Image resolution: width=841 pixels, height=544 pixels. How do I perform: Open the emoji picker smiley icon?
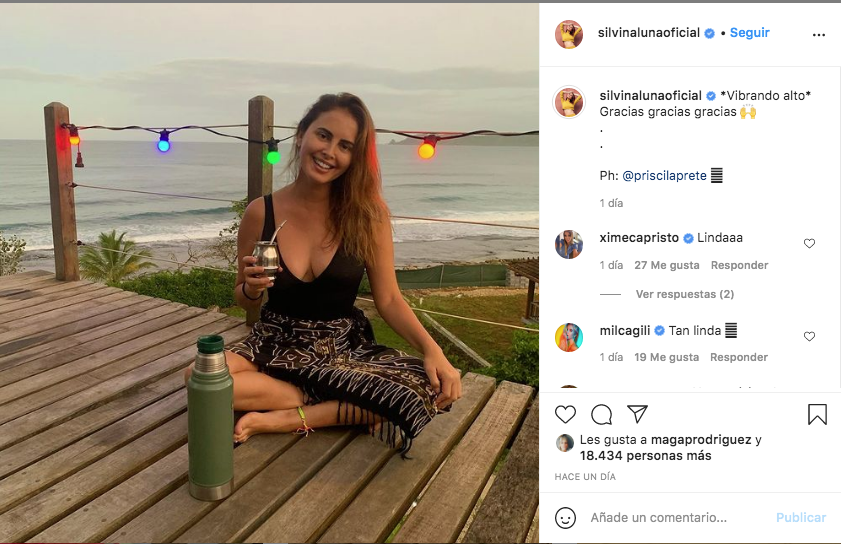point(566,518)
